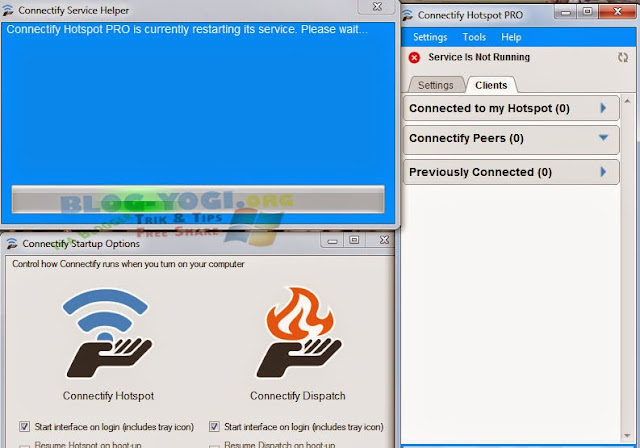Select the Clients tab
Image resolution: width=640 pixels, height=448 pixels.
[491, 85]
